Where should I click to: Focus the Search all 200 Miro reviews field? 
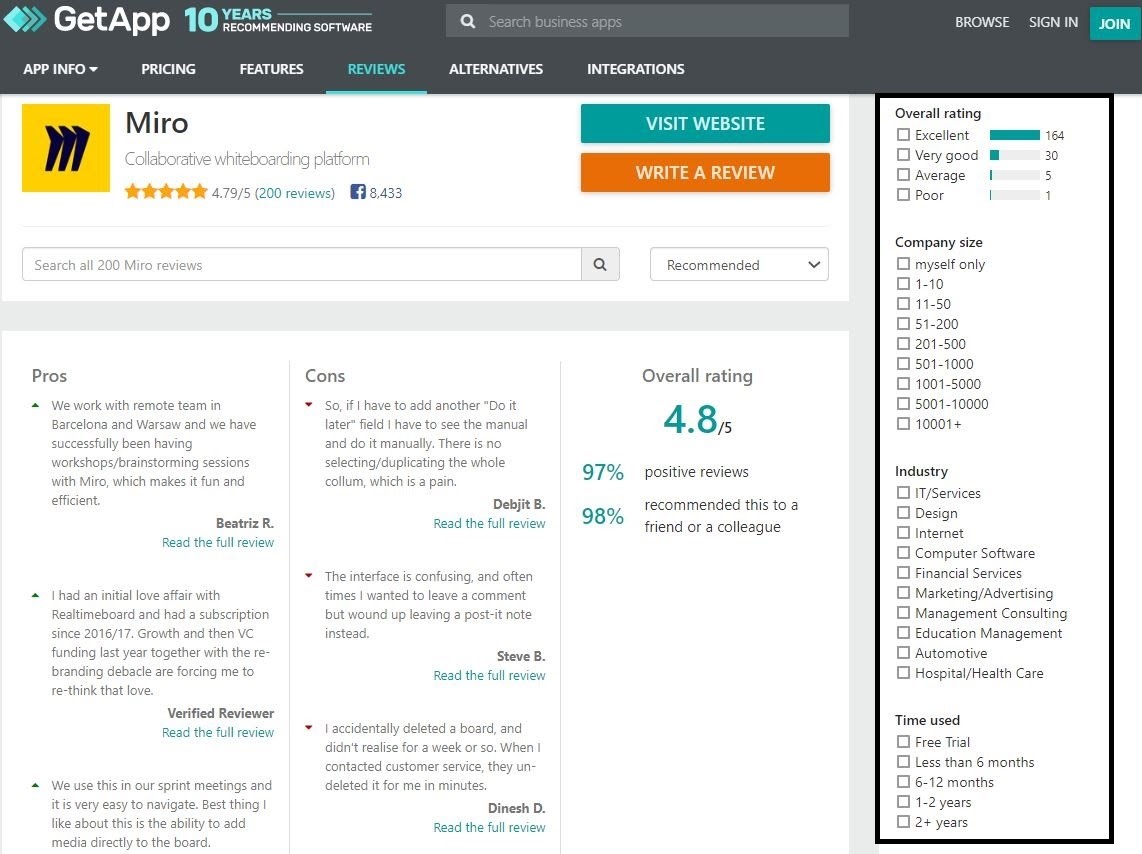point(302,264)
